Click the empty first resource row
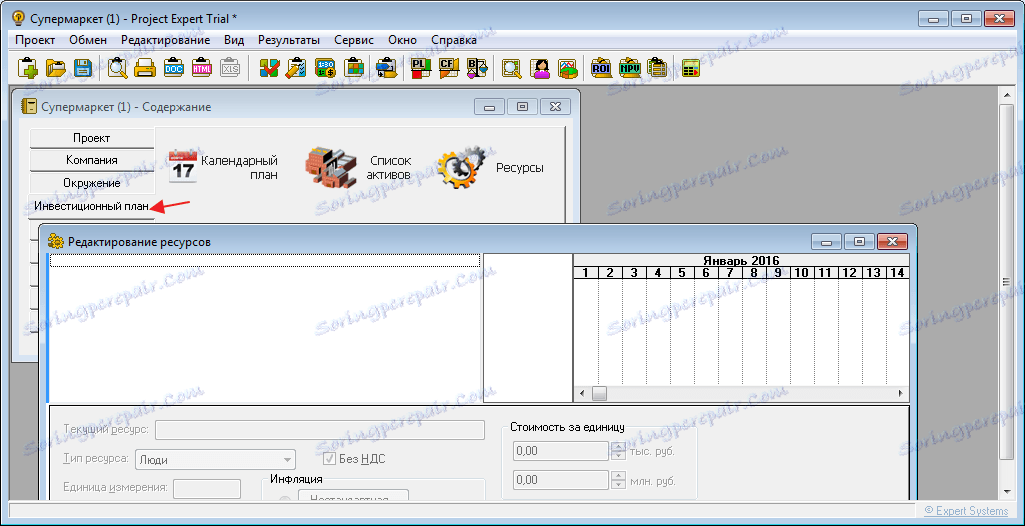The image size is (1025, 526). coord(265,260)
